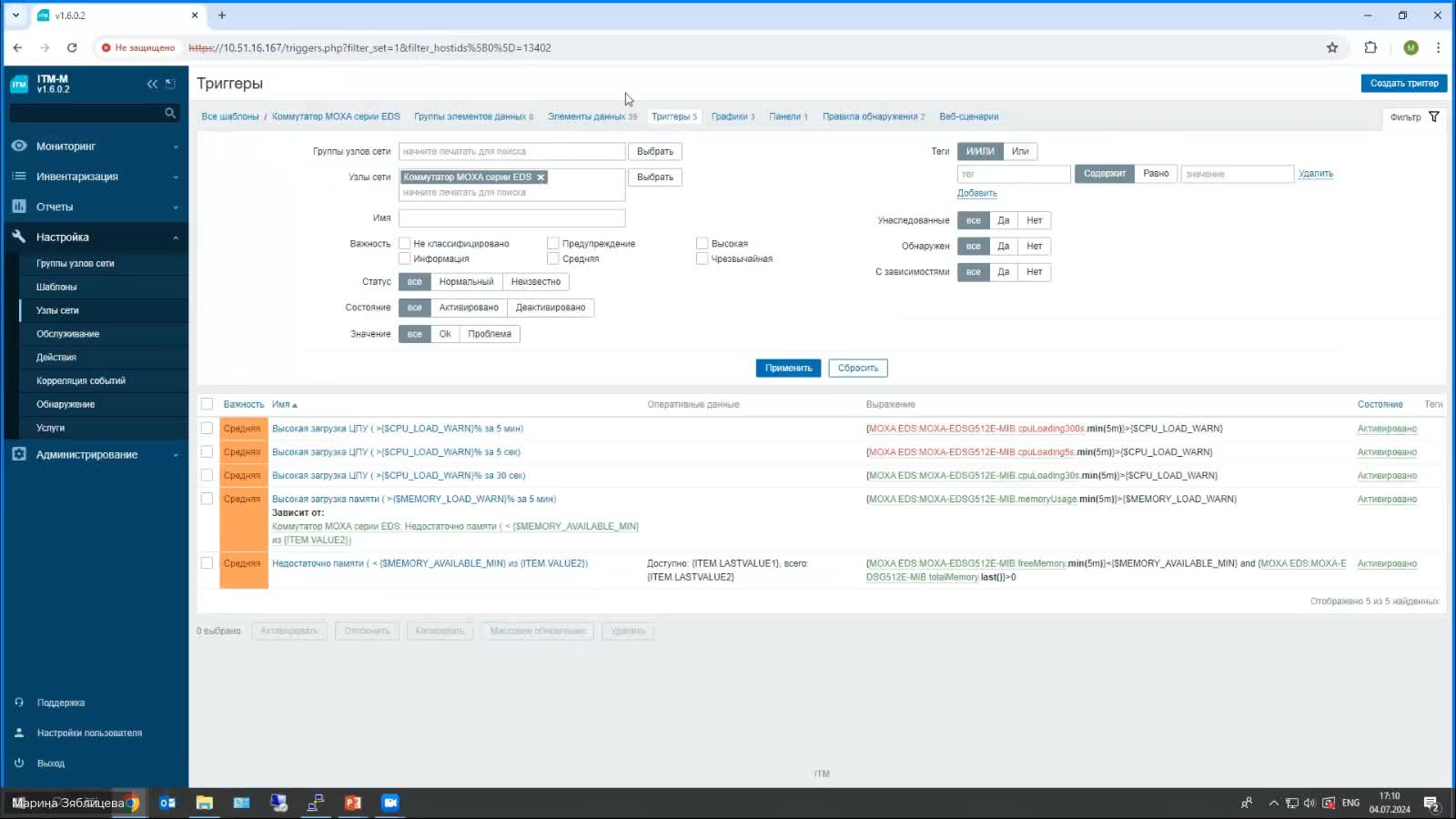
Task: Set Статус filter to Нормальный
Action: pyautogui.click(x=466, y=282)
